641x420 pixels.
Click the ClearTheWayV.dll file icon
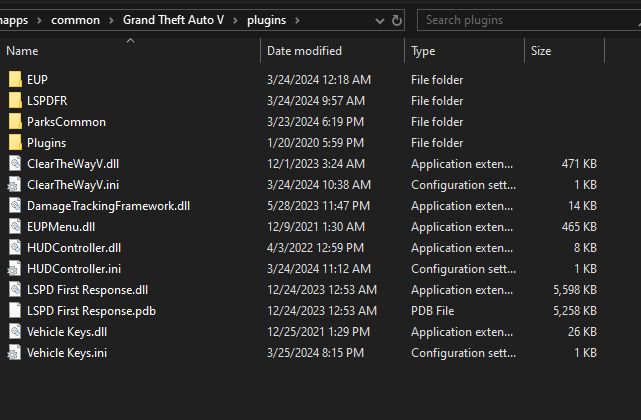pyautogui.click(x=15, y=163)
